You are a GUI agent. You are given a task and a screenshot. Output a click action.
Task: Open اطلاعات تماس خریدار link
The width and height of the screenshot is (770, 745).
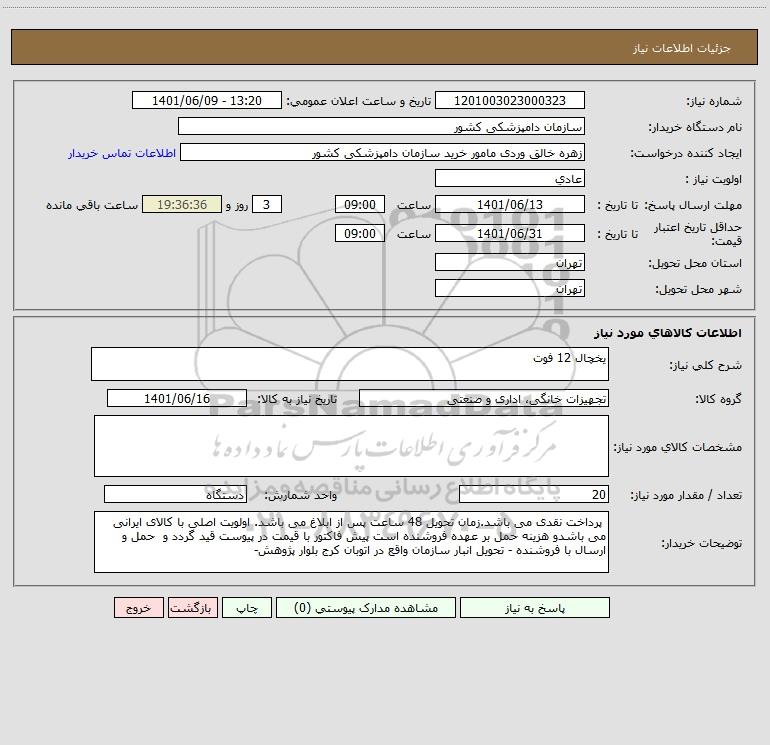click(x=122, y=153)
